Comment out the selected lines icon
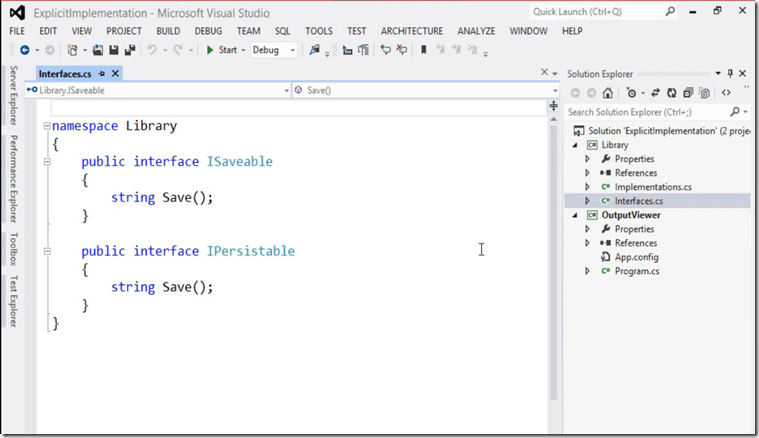This screenshot has height=438, width=759. (x=385, y=50)
